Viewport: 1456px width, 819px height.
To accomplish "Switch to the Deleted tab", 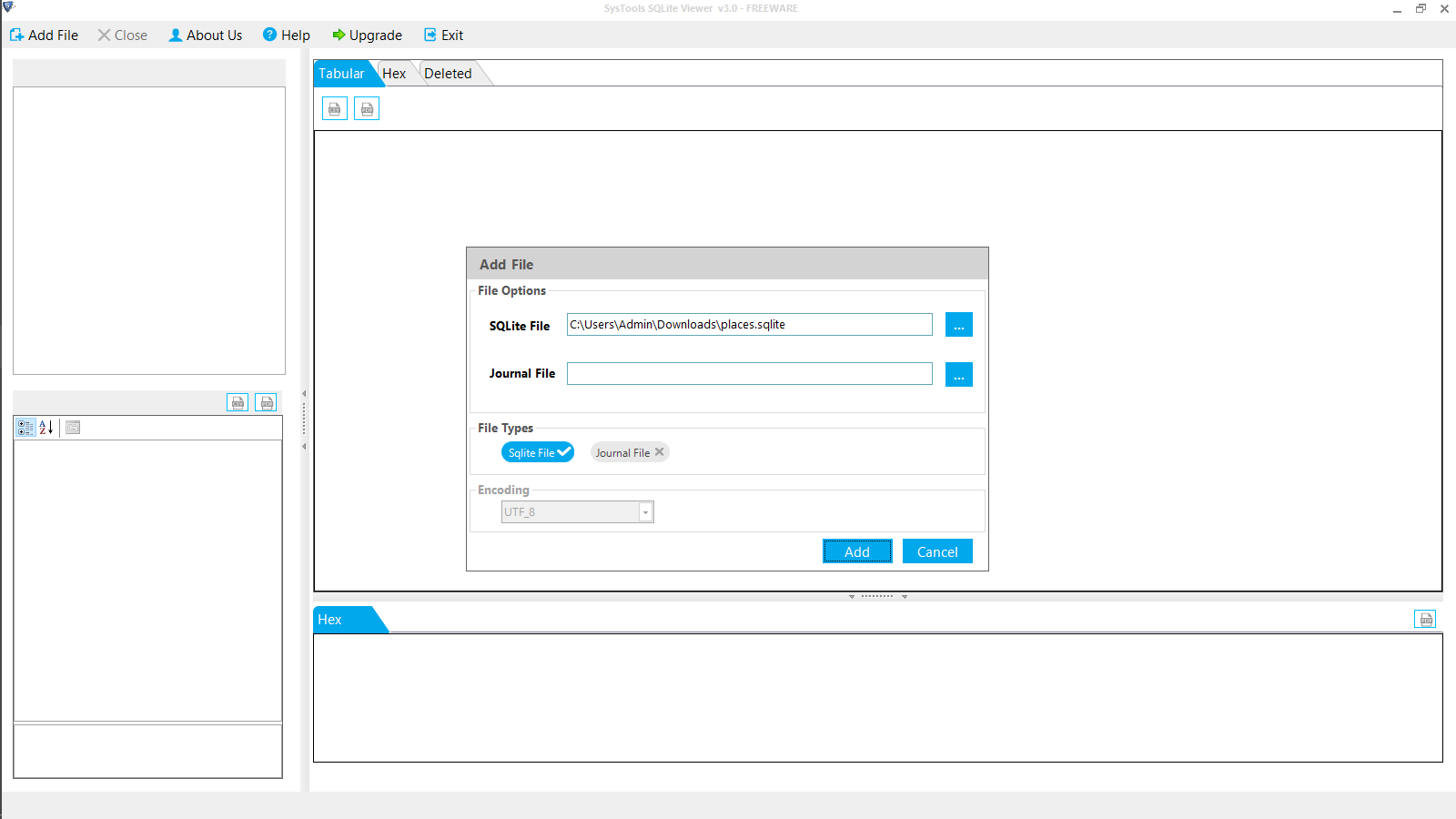I will 448,74.
